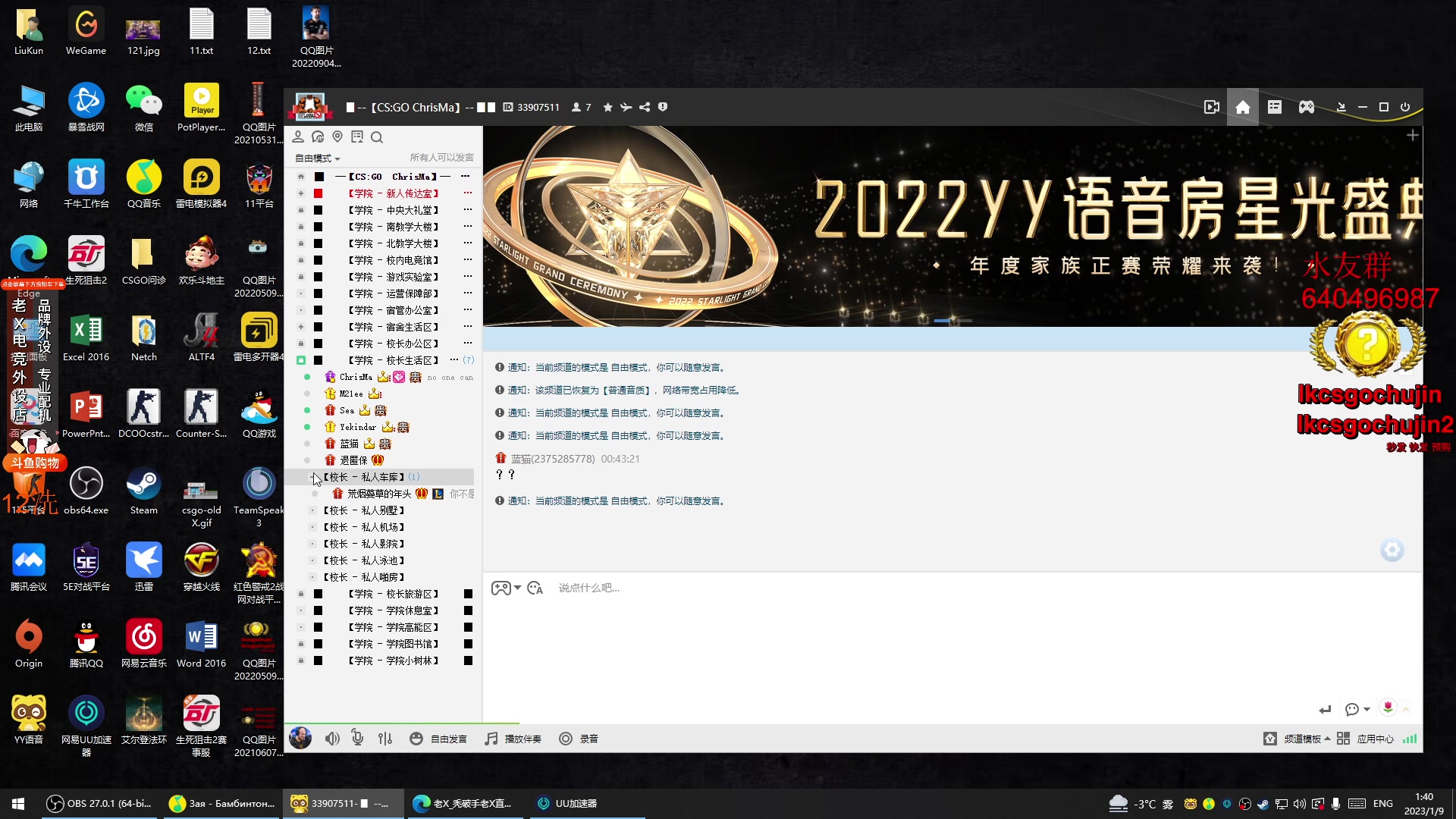The height and width of the screenshot is (819, 1456).
Task: Click the channel avatar logo in YY header
Action: 309,107
